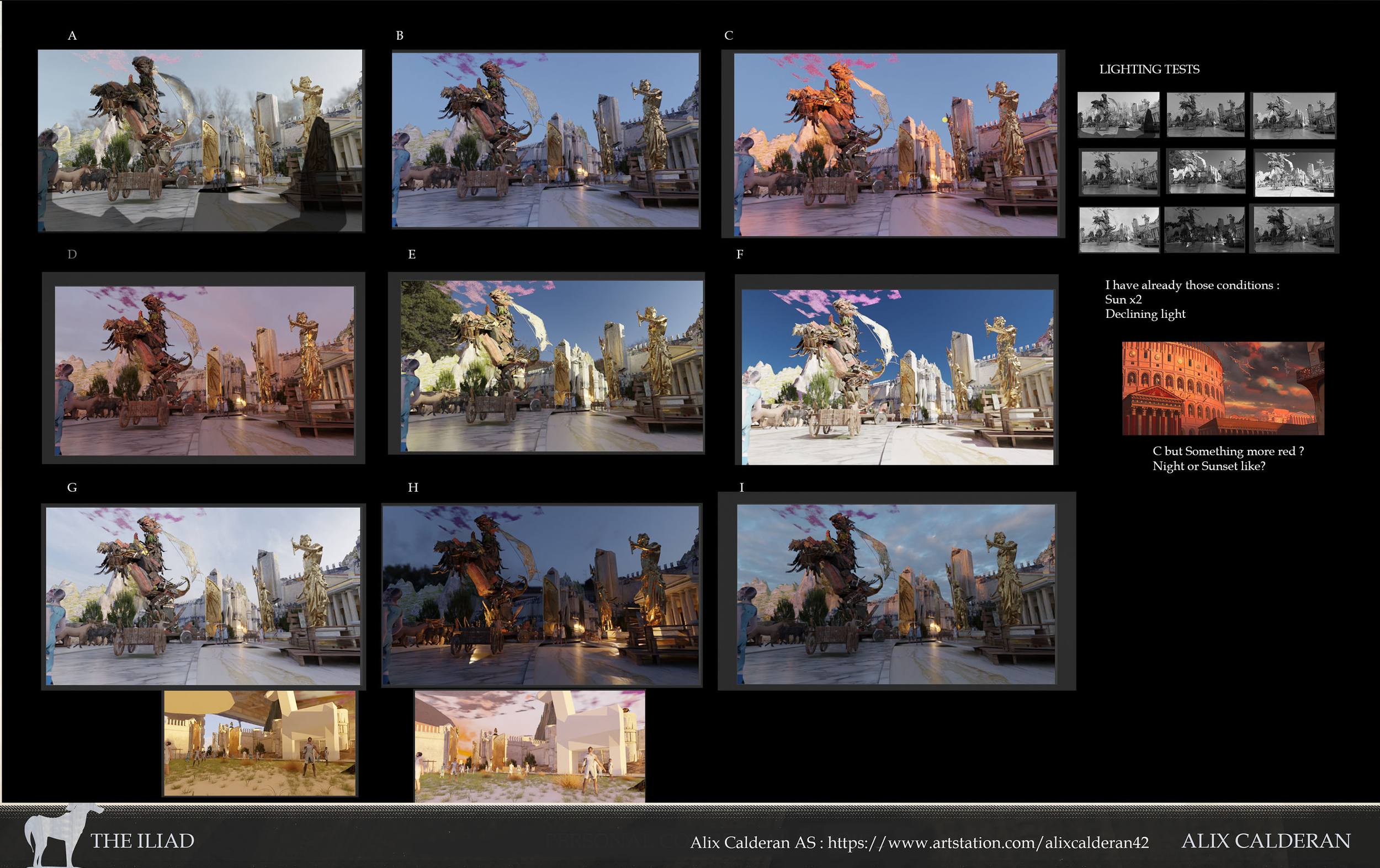Select lighting test image A
Viewport: 1380px width, 868px height.
pos(200,140)
